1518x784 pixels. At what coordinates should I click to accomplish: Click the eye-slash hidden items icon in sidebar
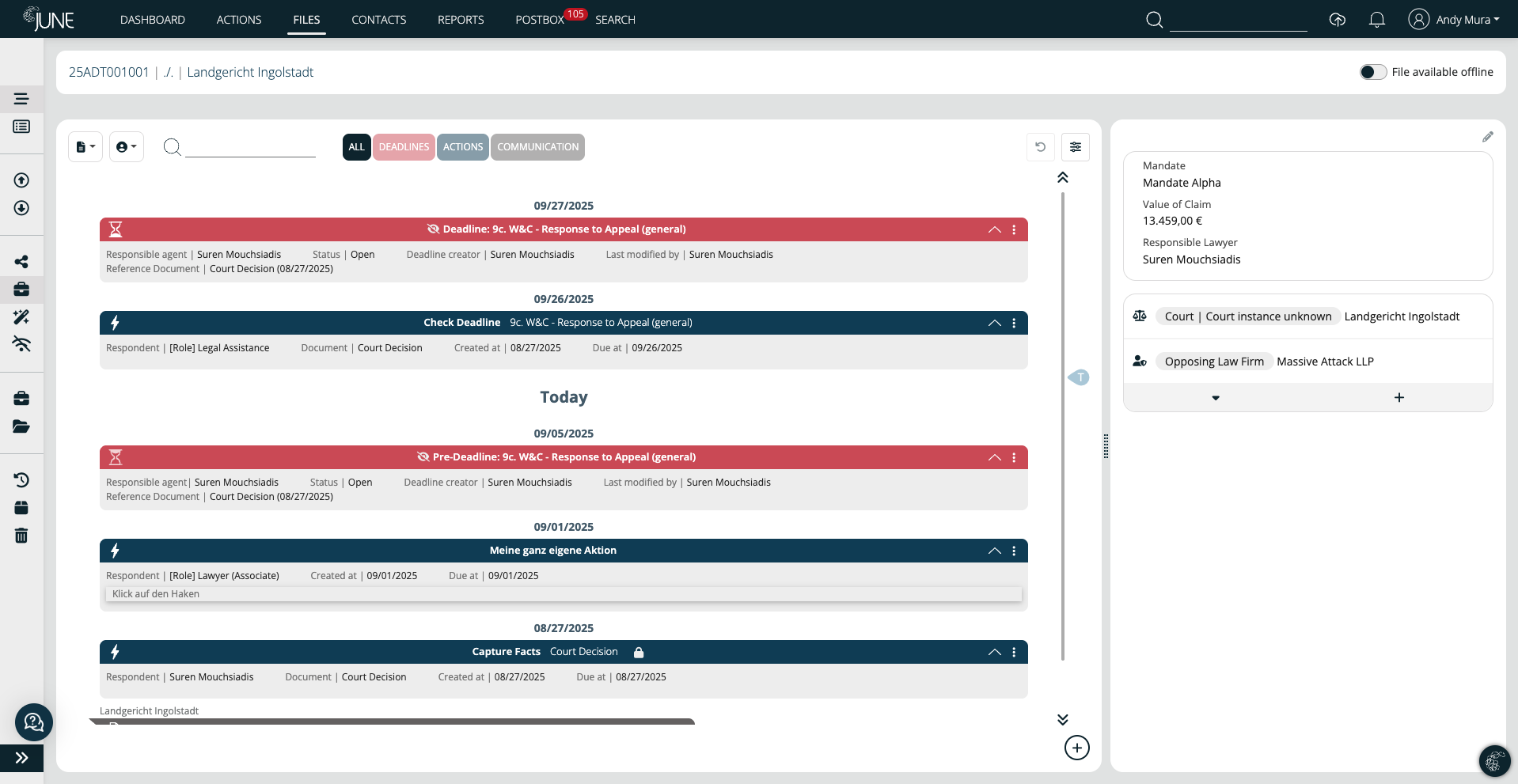click(21, 345)
